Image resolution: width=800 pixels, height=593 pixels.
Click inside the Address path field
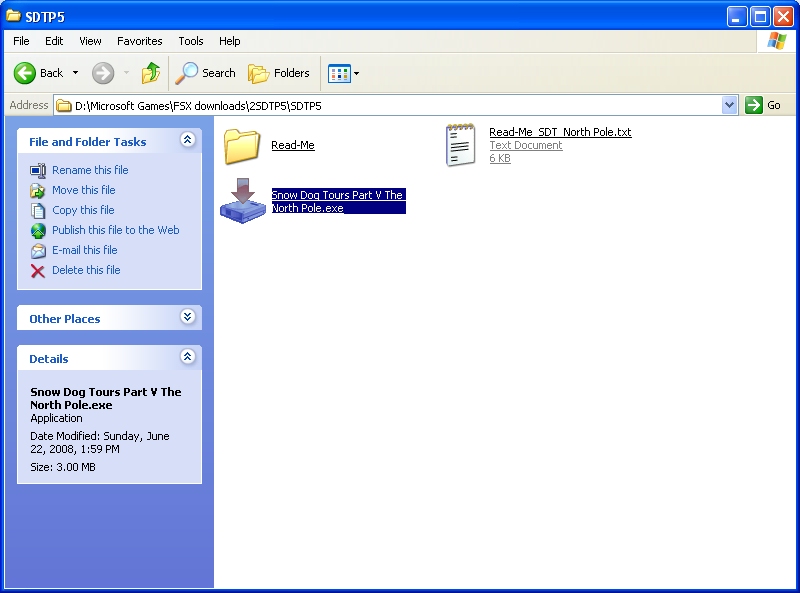[400, 105]
